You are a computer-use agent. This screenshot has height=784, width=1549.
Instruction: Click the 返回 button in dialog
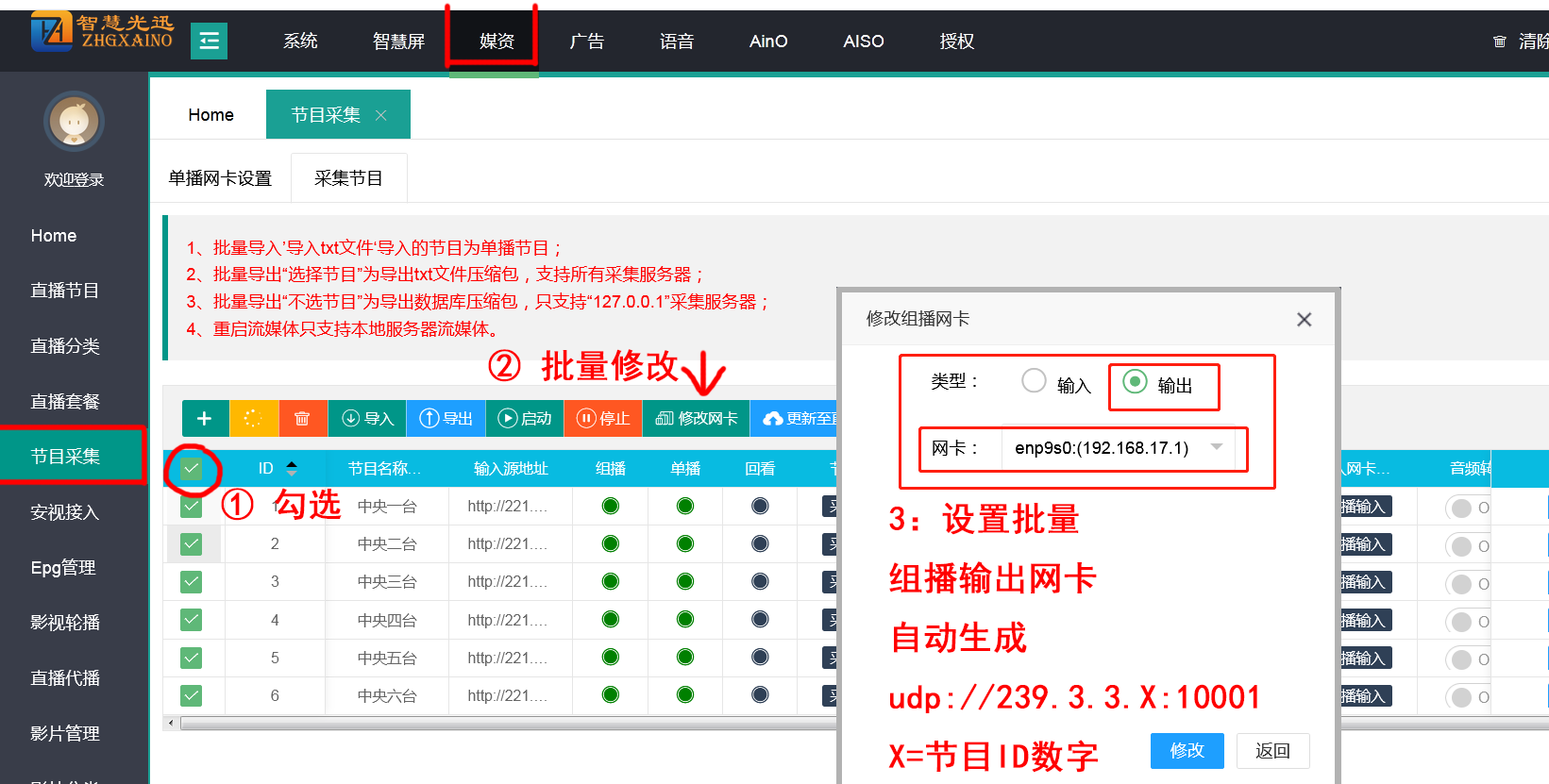click(x=1271, y=750)
